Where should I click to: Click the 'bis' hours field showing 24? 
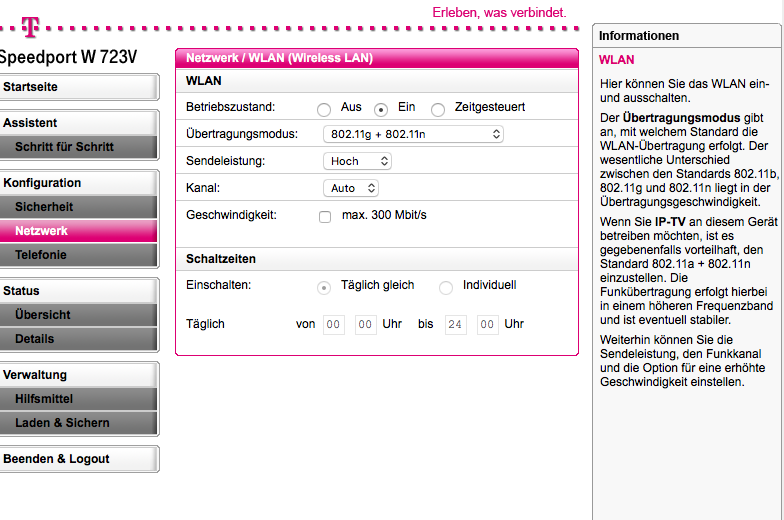(456, 324)
